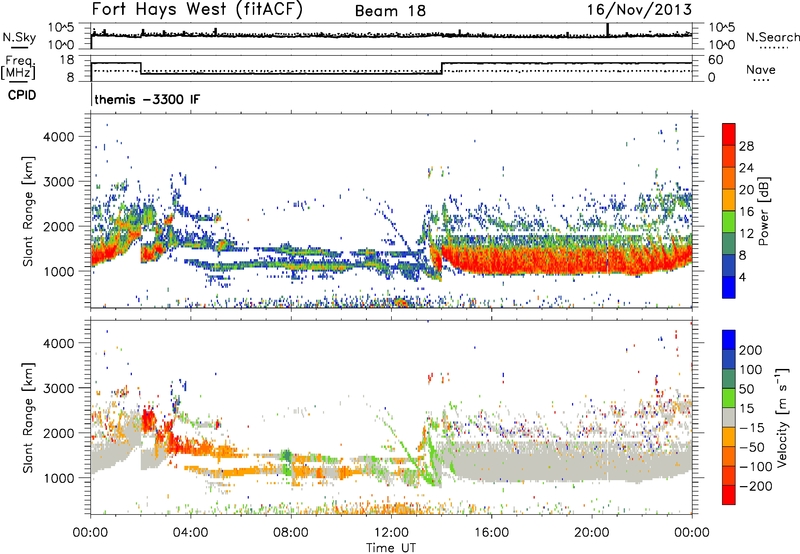Select the "N.Sky" legend label
The image size is (800, 554).
pos(19,38)
